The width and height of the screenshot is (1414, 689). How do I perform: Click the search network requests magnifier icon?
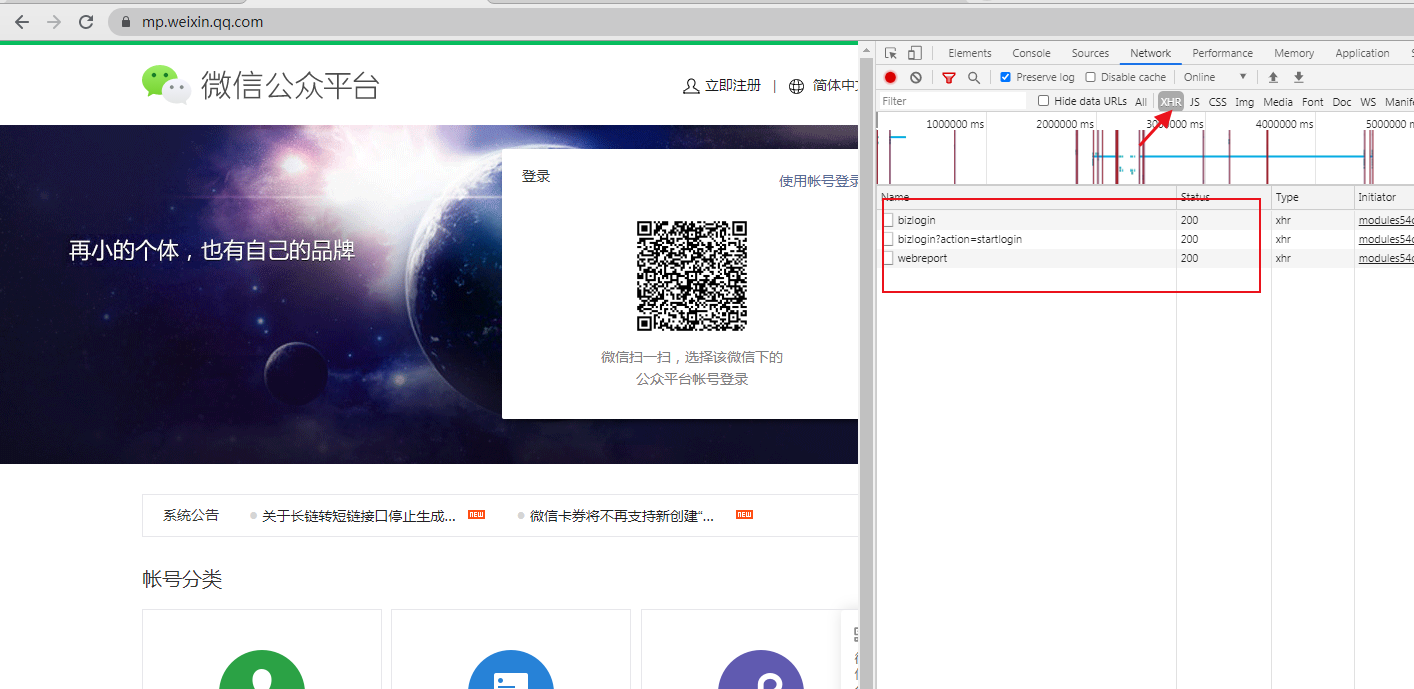pos(972,77)
